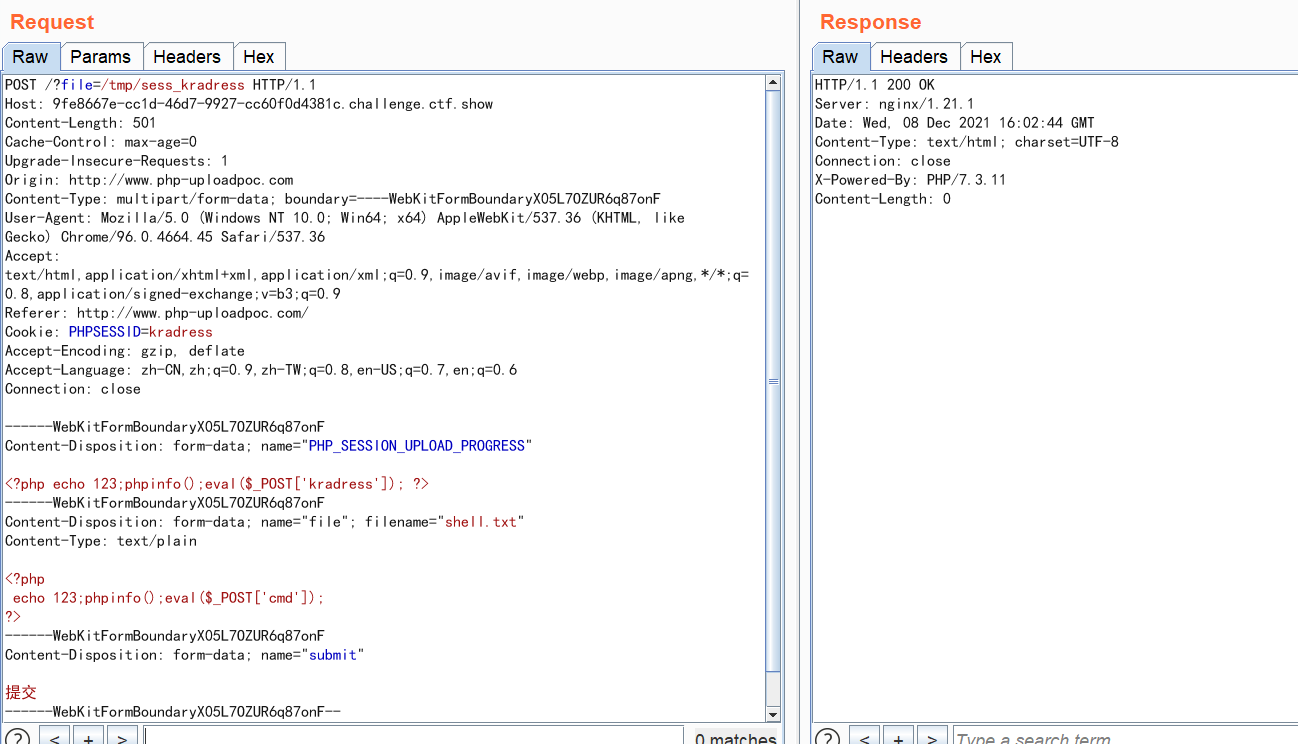This screenshot has width=1298, height=744.
Task: Click the Response 'Type a search term' field
Action: [x=1125, y=738]
